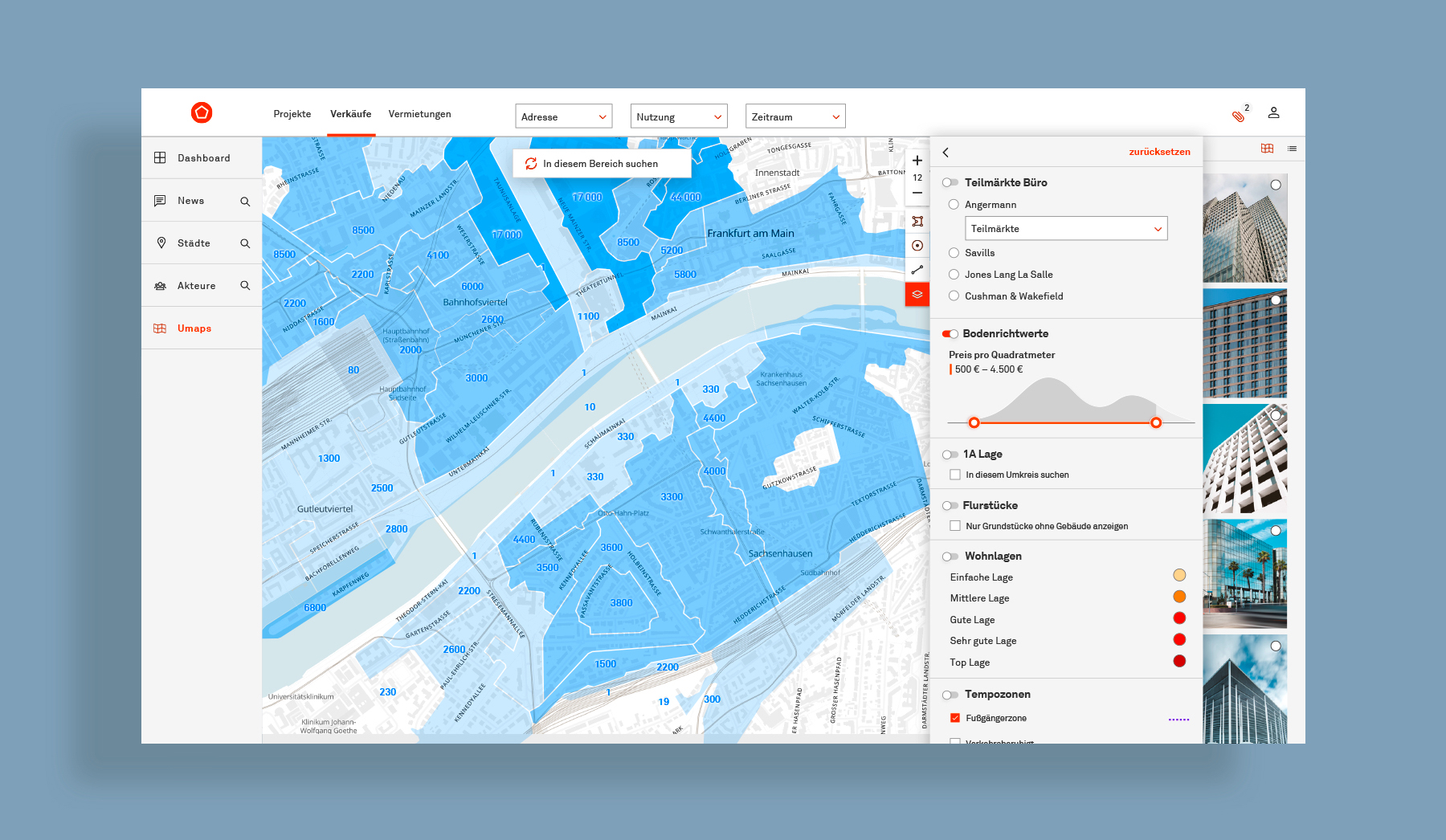Click the Akteure people icon
1446x840 pixels.
[160, 285]
